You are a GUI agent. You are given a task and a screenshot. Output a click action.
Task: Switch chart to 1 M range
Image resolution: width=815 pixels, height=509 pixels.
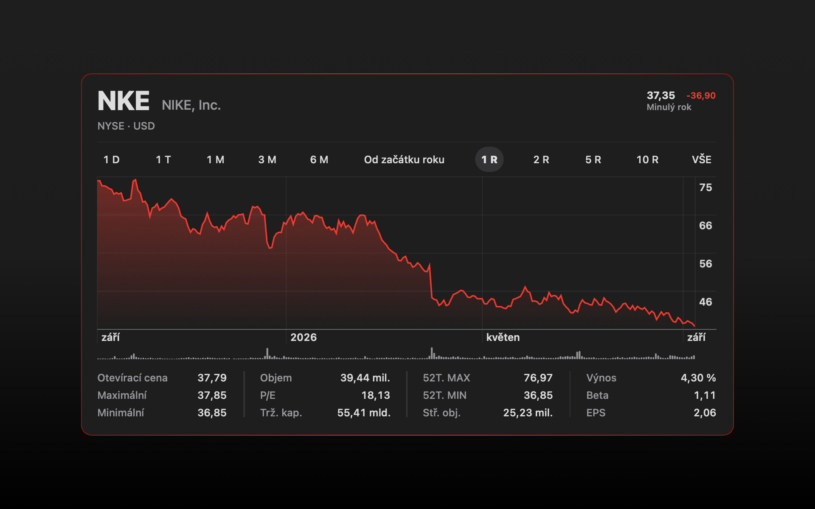215,160
